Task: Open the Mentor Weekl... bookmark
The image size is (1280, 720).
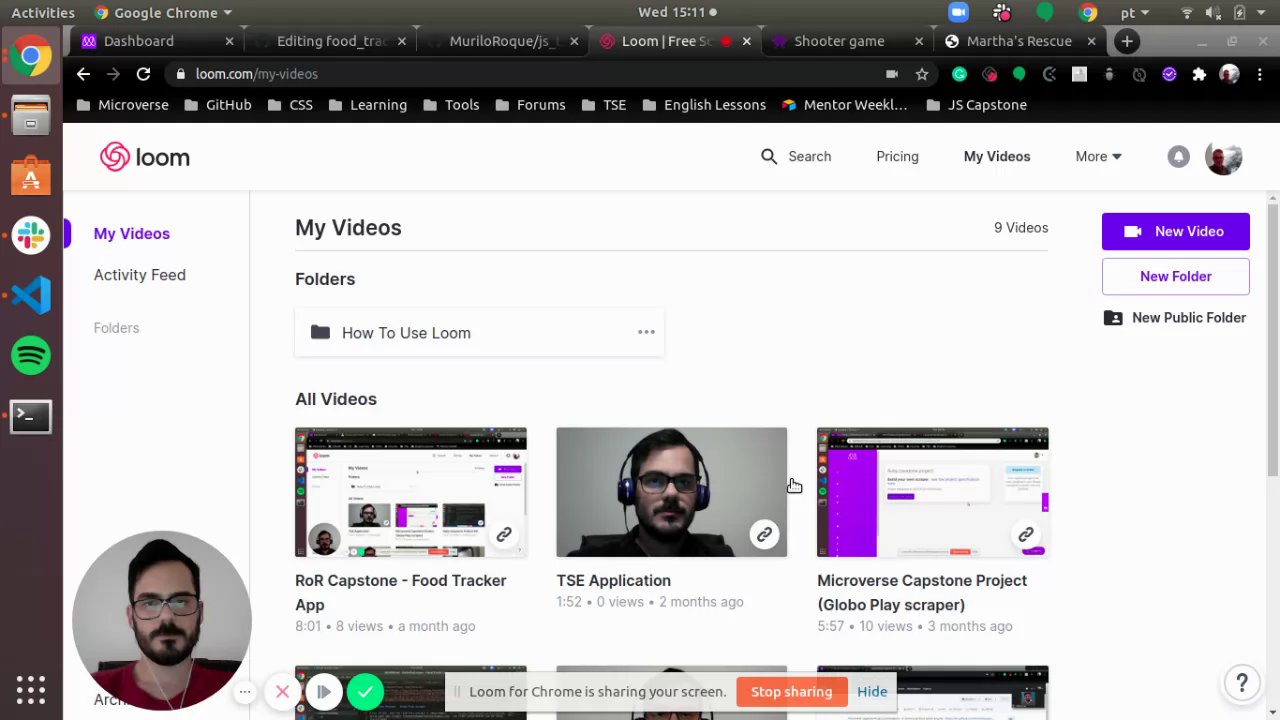Action: pos(845,105)
